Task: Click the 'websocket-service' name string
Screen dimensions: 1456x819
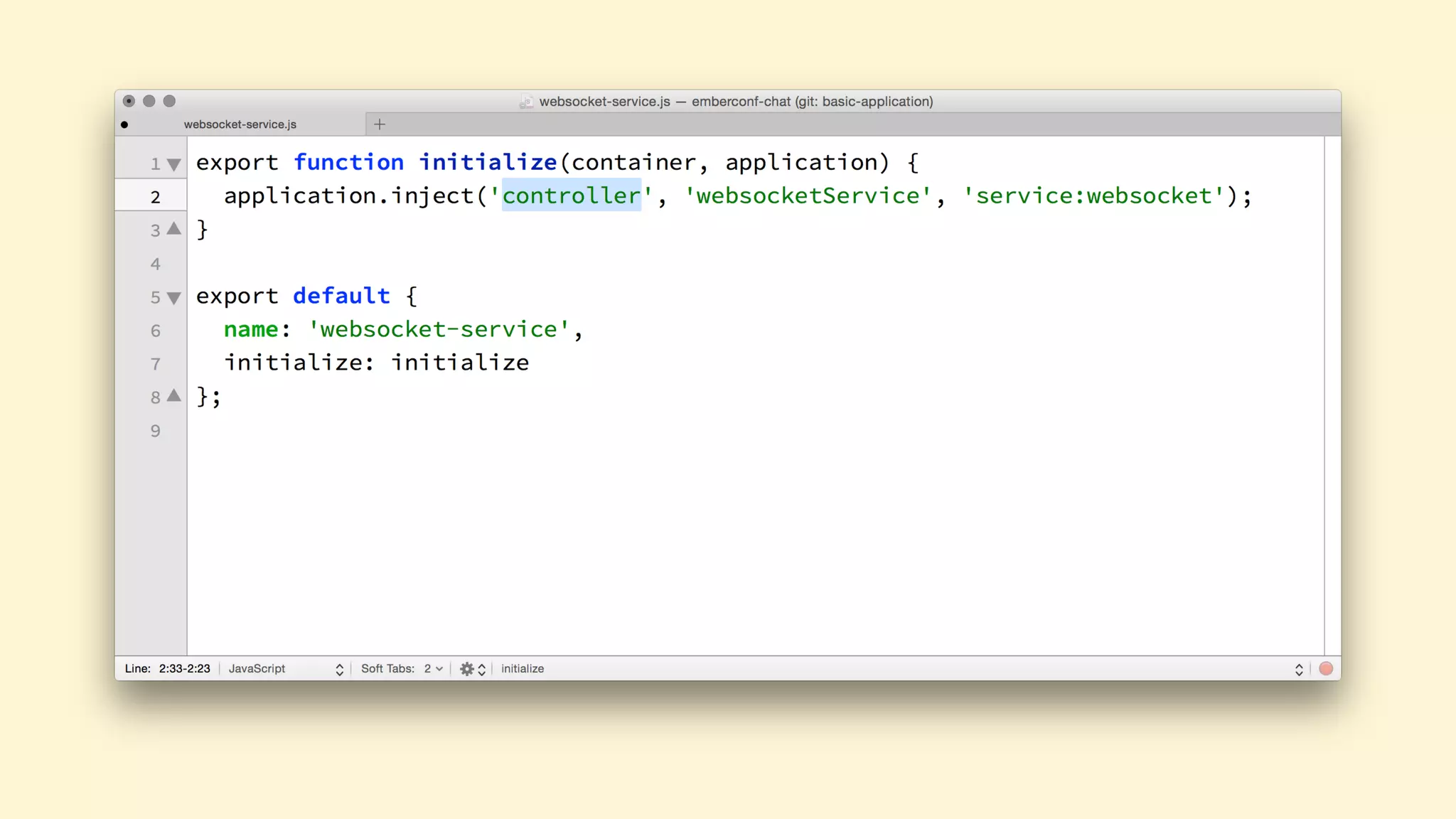Action: pos(439,329)
